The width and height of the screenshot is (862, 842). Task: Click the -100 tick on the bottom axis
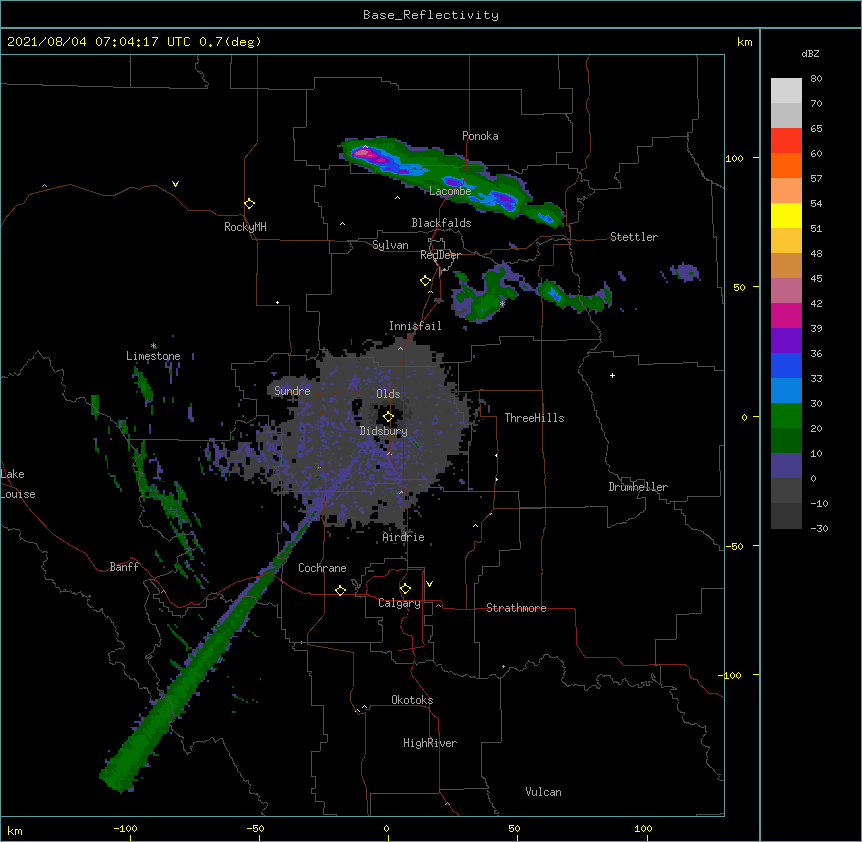pos(125,828)
